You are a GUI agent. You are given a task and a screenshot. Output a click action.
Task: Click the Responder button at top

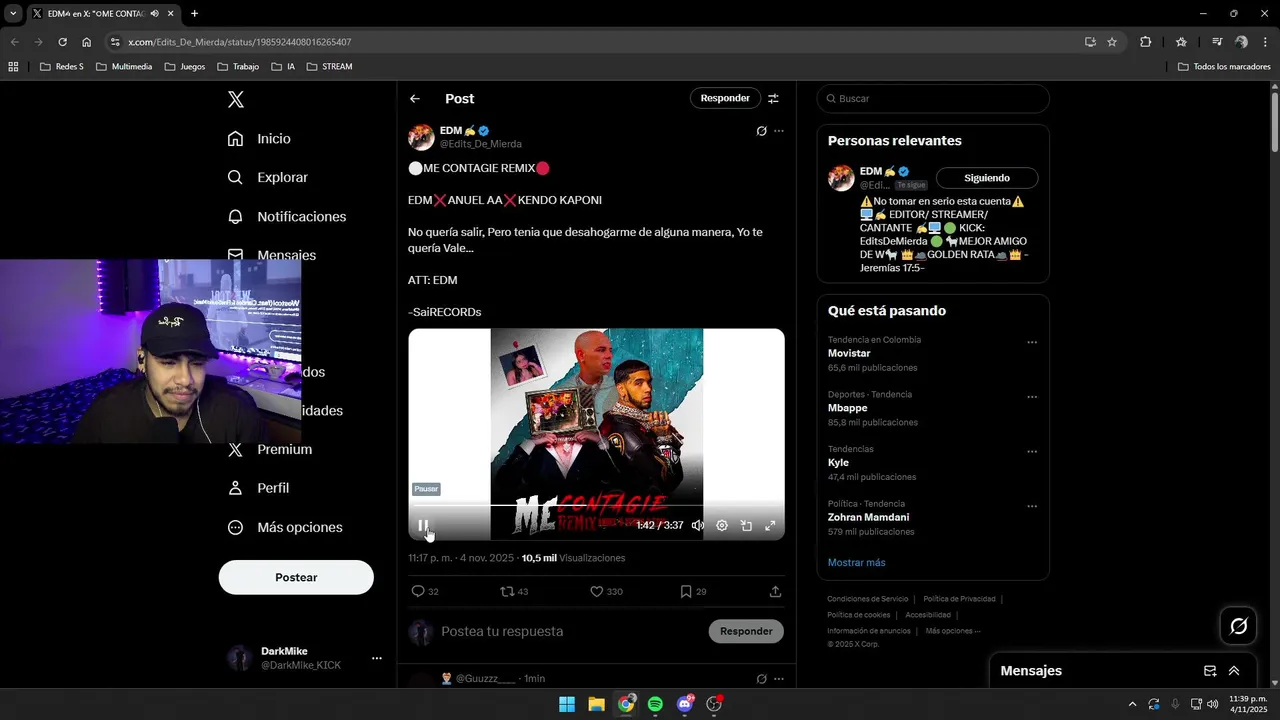coord(725,98)
